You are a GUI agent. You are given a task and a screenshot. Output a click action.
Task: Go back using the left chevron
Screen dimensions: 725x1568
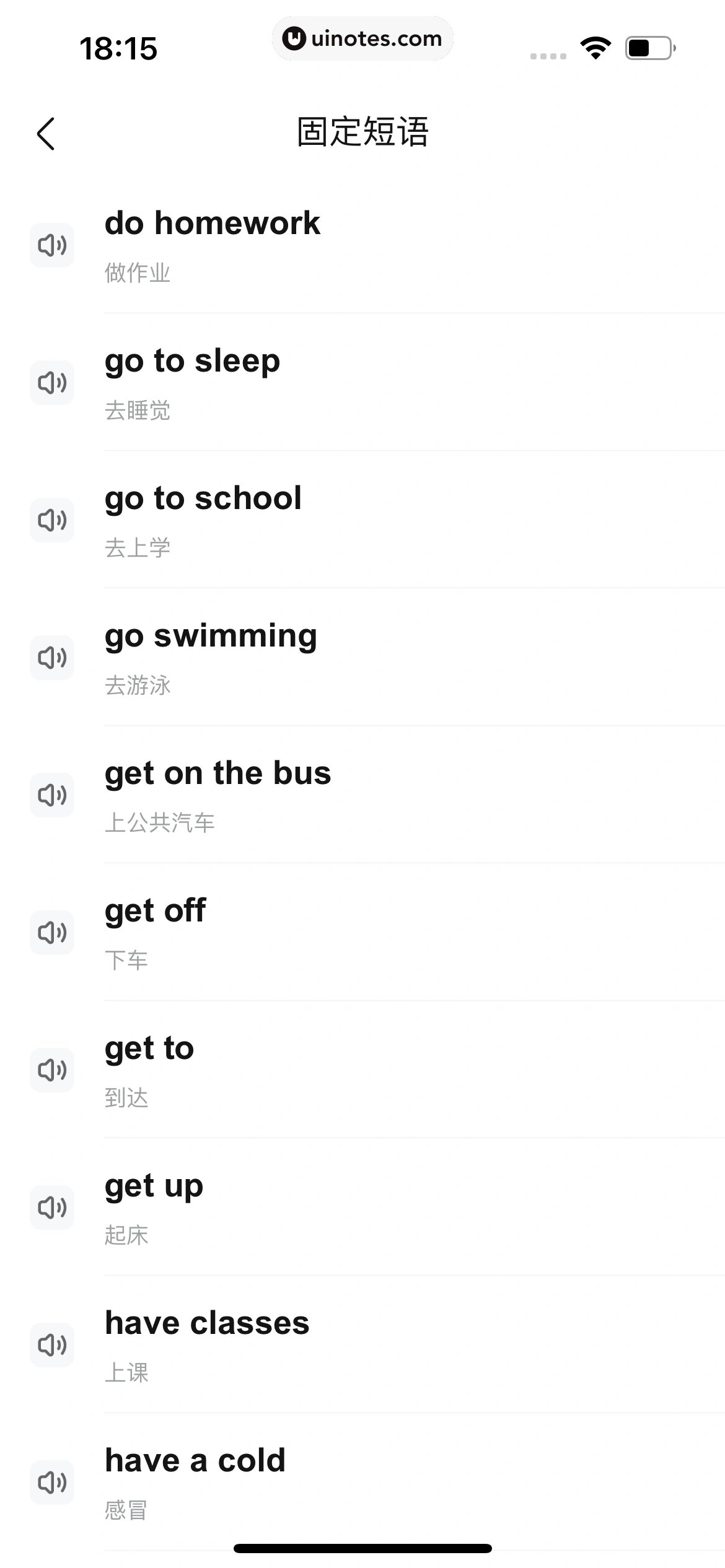pyautogui.click(x=46, y=134)
